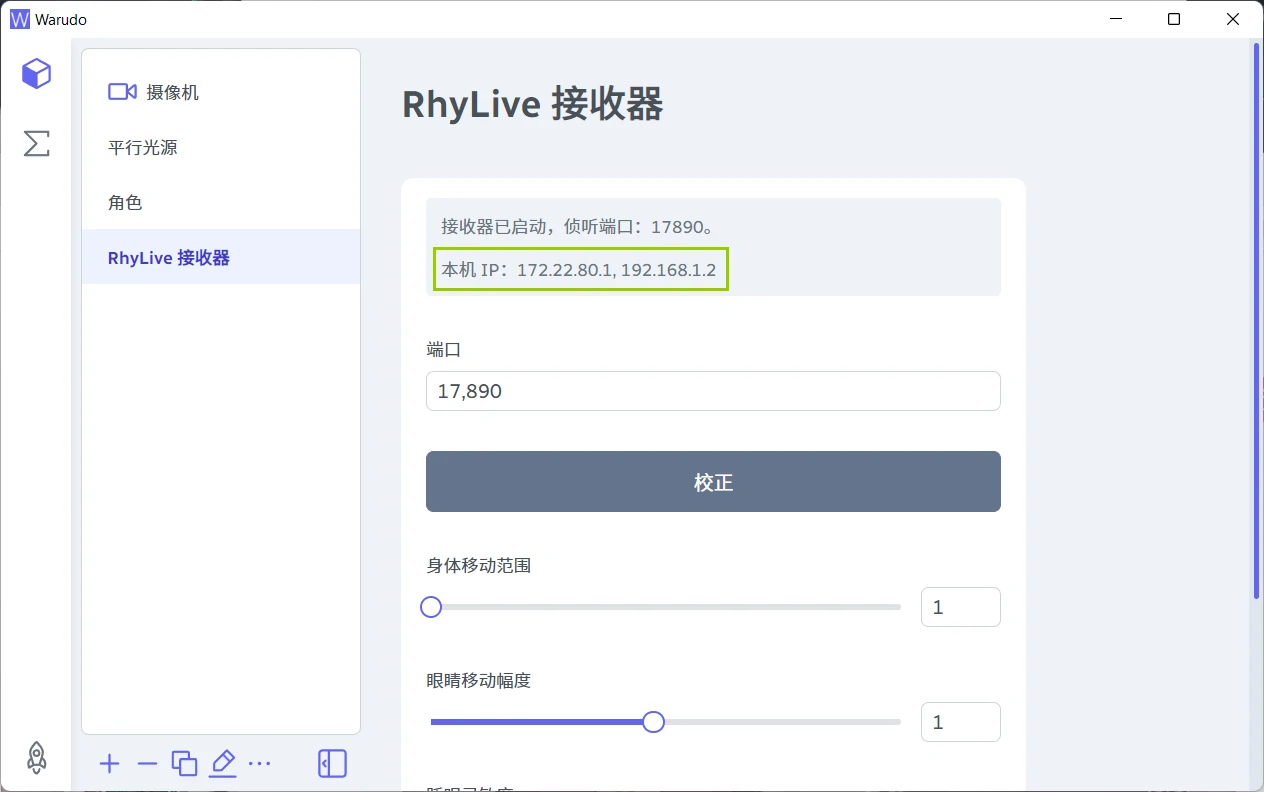The height and width of the screenshot is (792, 1264).
Task: Click the 端口 port input field
Action: coord(713,391)
